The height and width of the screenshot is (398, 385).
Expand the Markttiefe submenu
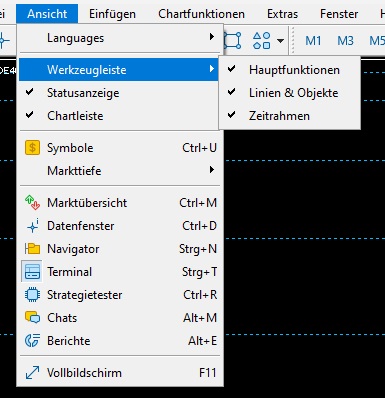[x=120, y=170]
